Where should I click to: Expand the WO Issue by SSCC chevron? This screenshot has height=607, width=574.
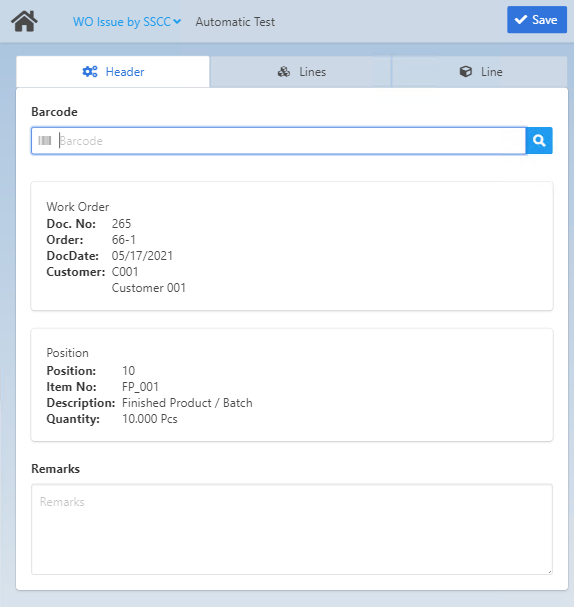pos(177,22)
